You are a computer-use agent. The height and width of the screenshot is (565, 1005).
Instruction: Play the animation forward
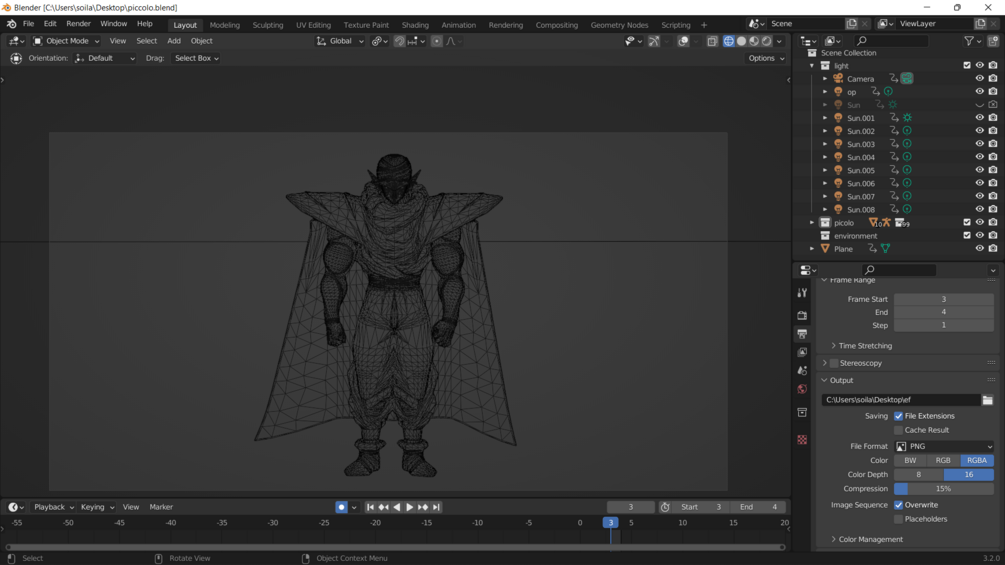(410, 507)
